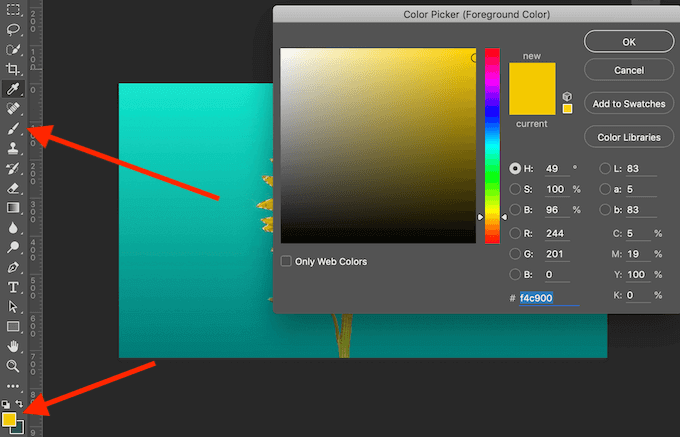Viewport: 680px width, 437px height.
Task: Select the Hand tool
Action: [x=14, y=346]
